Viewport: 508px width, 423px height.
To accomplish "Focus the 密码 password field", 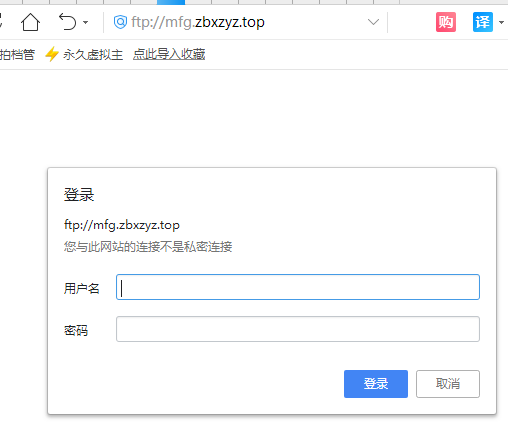I will pyautogui.click(x=298, y=329).
